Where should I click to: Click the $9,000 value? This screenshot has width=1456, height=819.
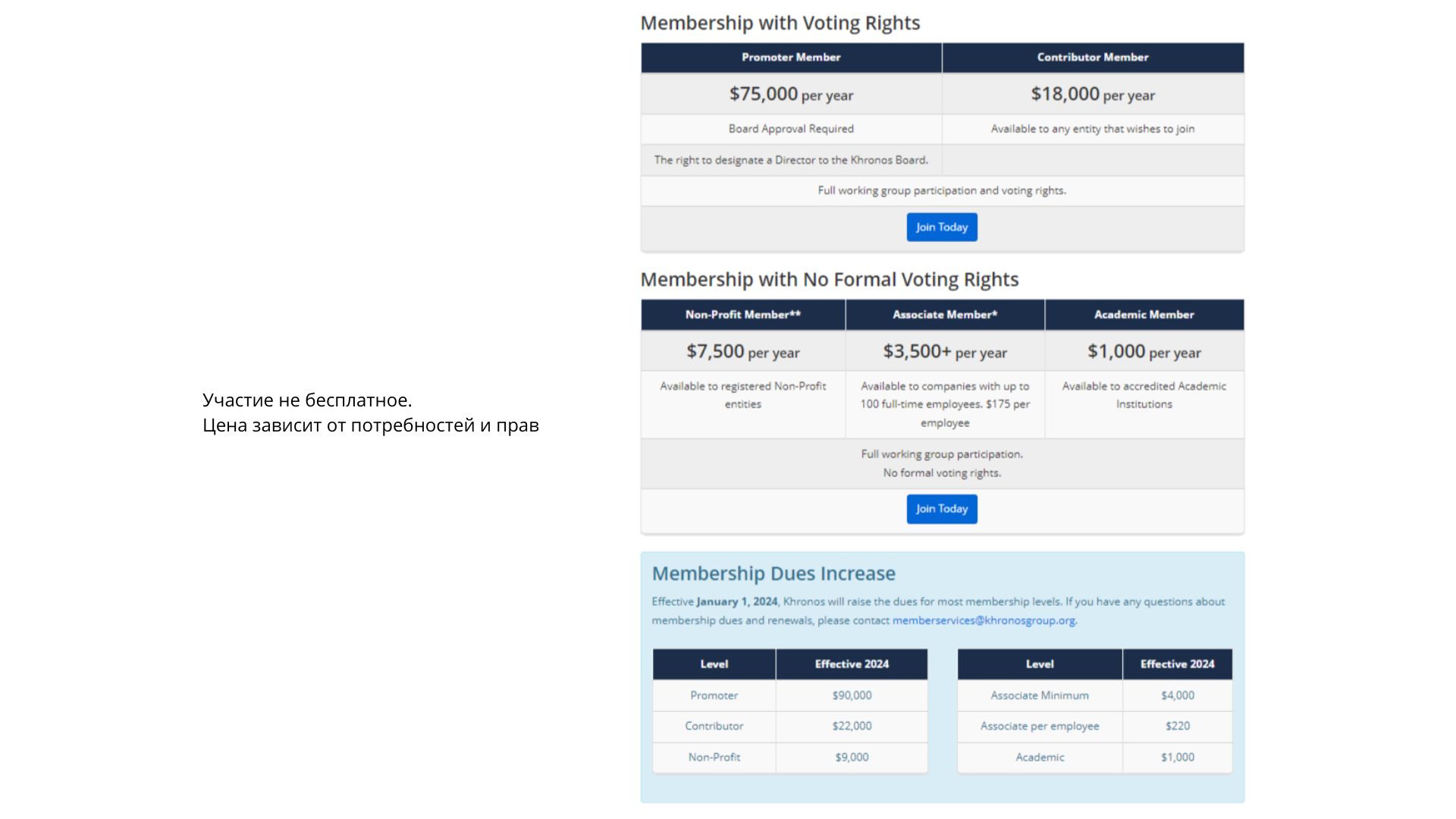[852, 757]
